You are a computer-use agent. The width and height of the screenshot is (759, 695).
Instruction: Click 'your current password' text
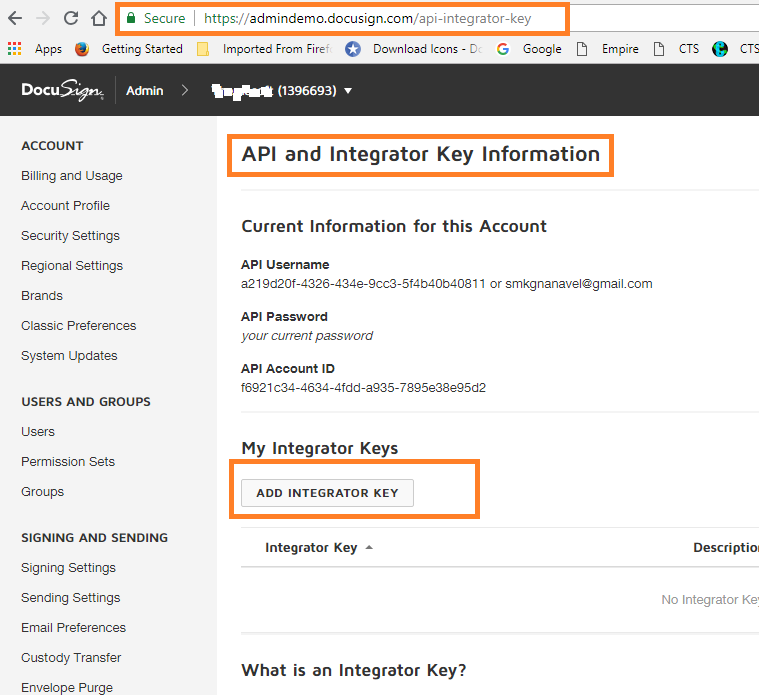pos(307,336)
